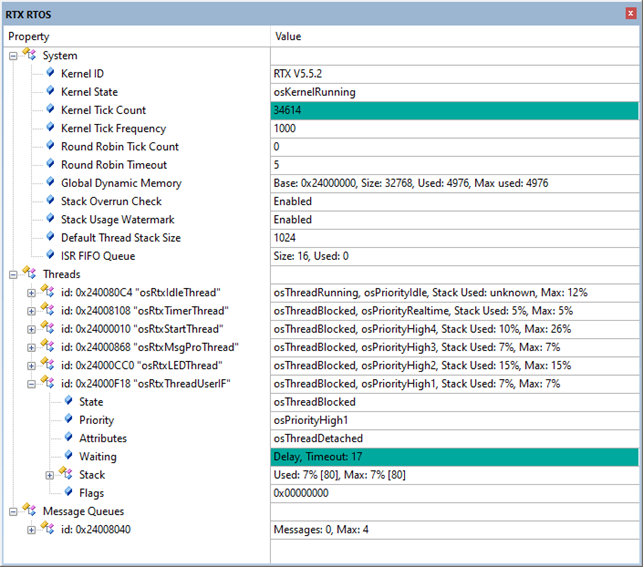Click the Kernel Tick Count icon

click(50, 109)
